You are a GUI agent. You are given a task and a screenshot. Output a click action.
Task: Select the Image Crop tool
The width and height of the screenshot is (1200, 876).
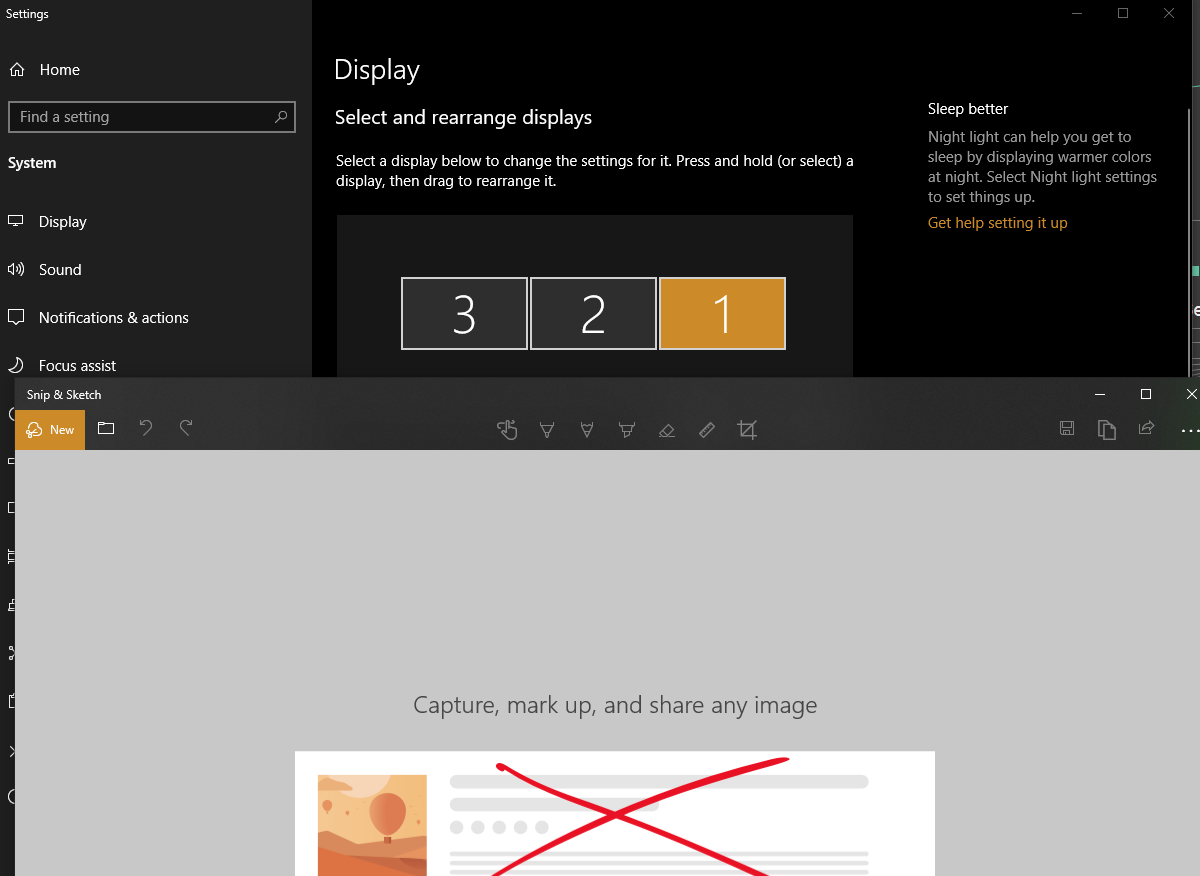(747, 430)
